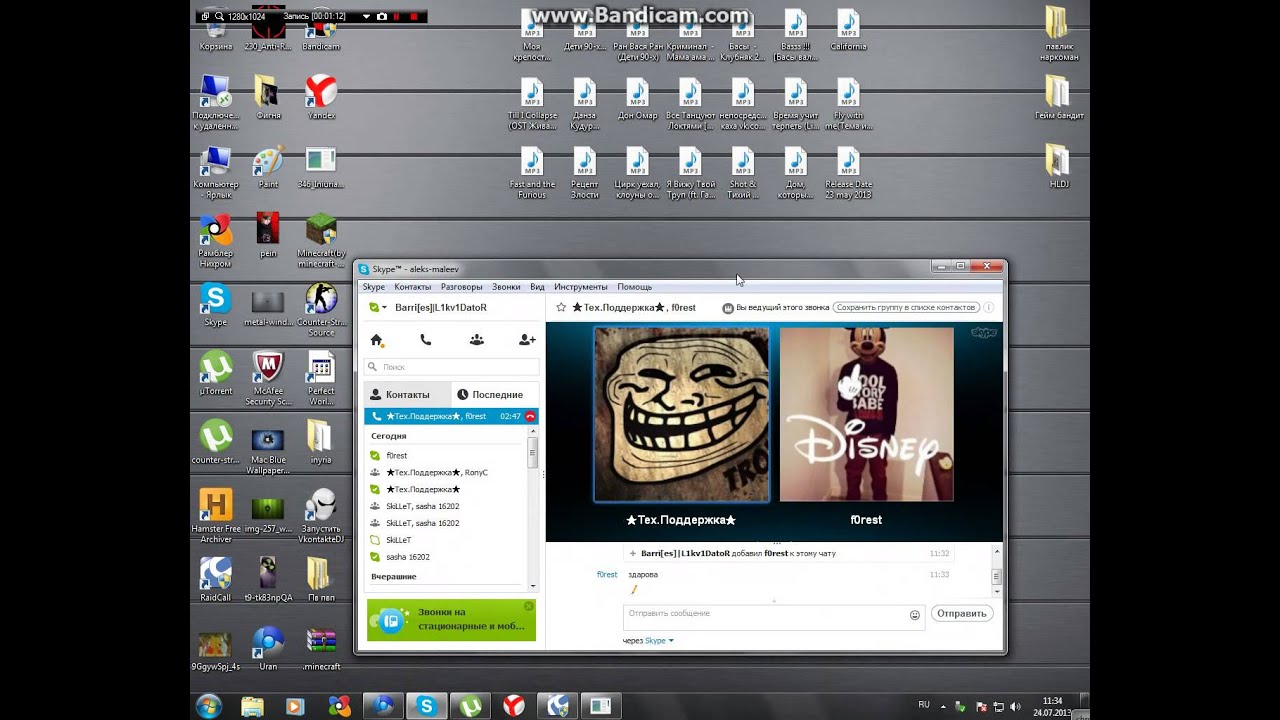Toggle the favorite star for Тех.Поддержка
Viewport: 1280px width, 720px height.
pos(561,307)
